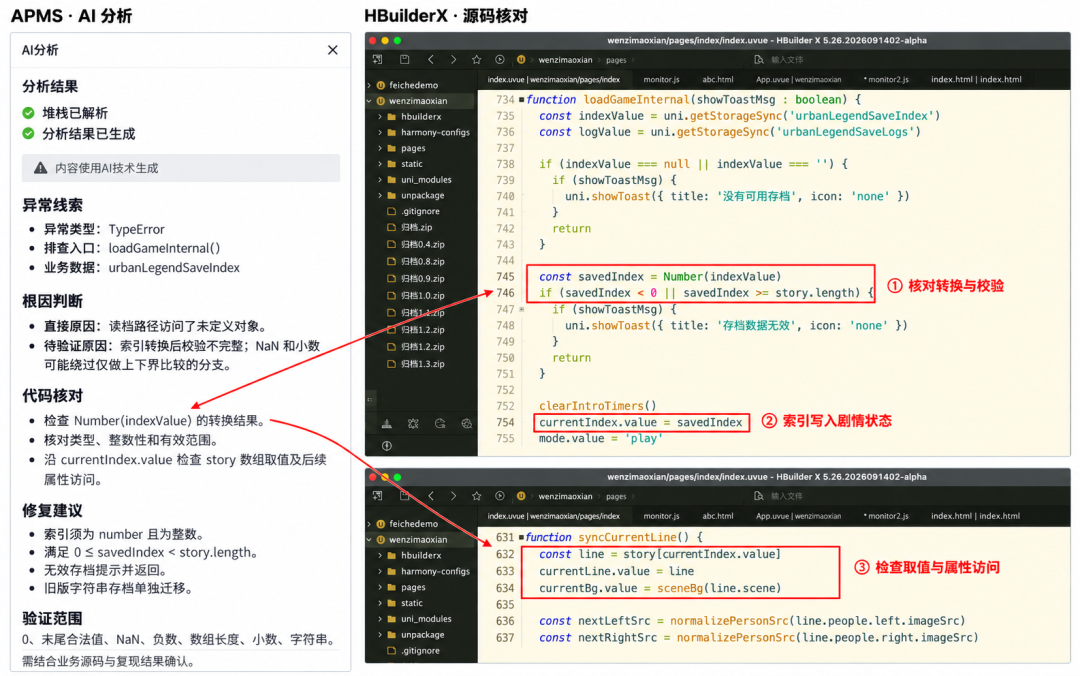The image size is (1080, 676).
Task: Click code line 637 with nextRightSrc
Action: pos(758,638)
